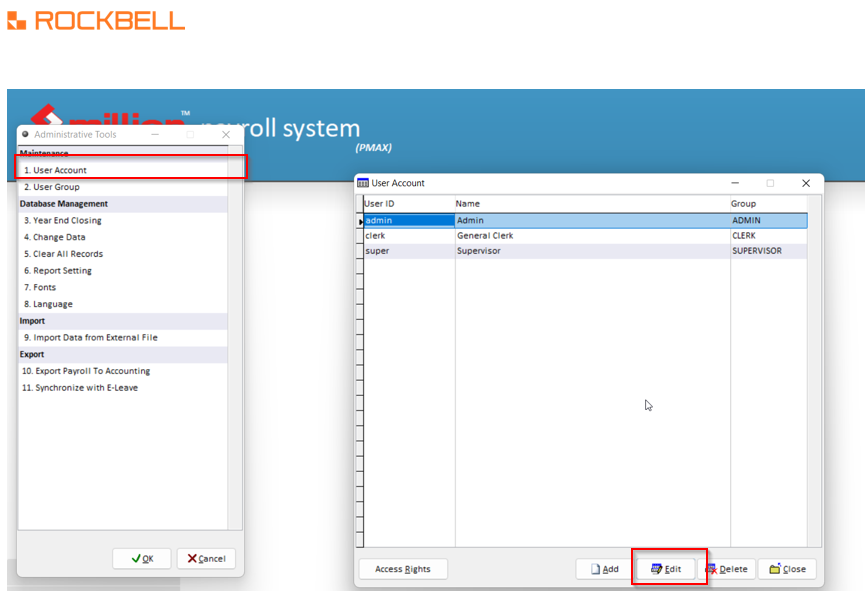Open Access Rights for selected user
This screenshot has width=866, height=613.
[403, 569]
